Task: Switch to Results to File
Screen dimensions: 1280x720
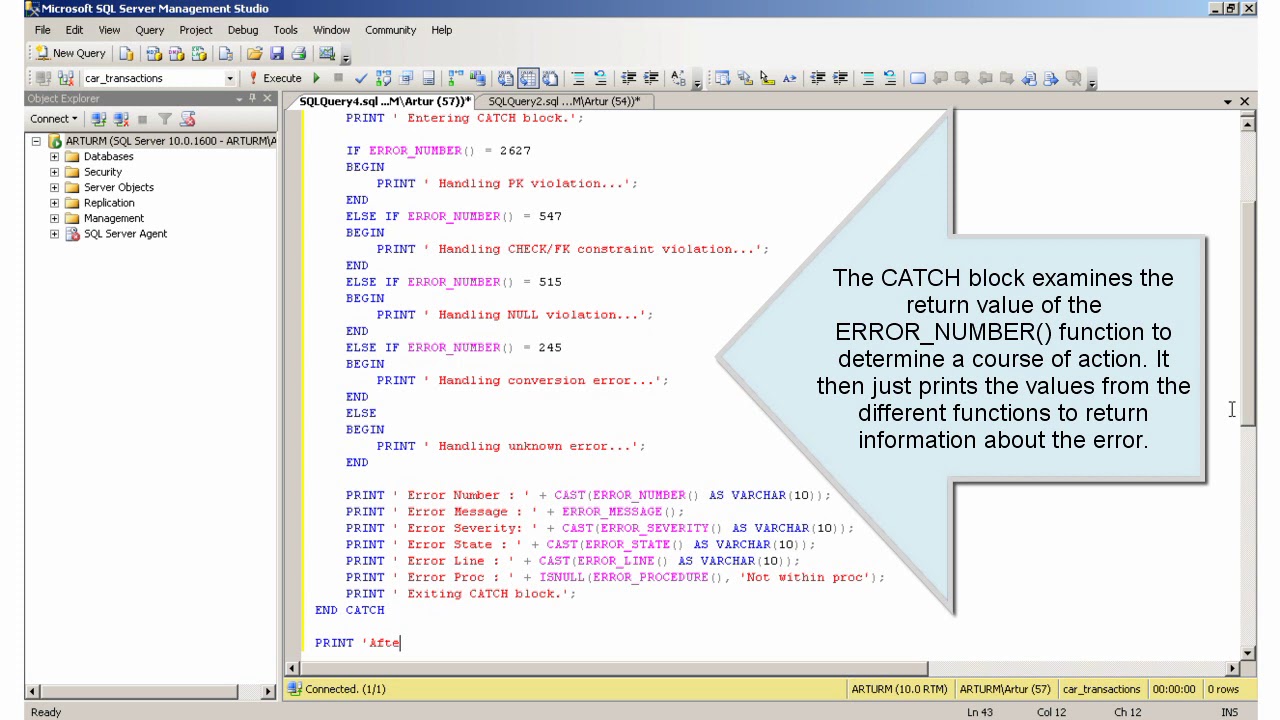Action: (x=550, y=78)
